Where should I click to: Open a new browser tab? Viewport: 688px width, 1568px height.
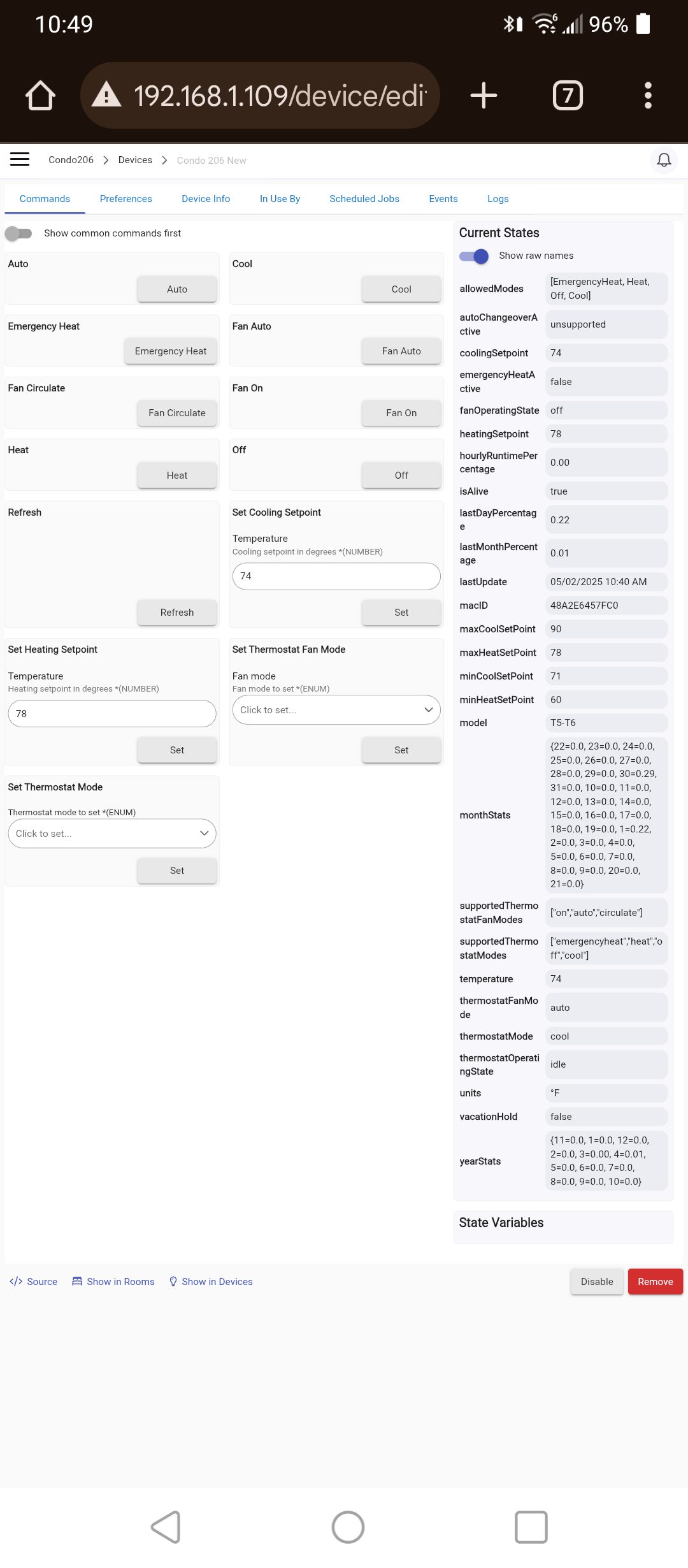click(484, 96)
